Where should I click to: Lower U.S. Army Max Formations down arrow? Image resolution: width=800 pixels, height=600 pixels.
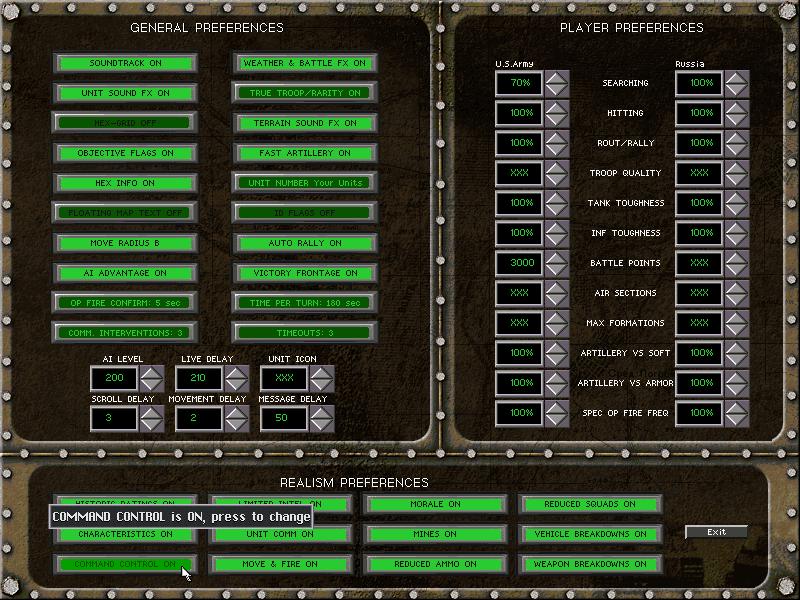[x=557, y=330]
